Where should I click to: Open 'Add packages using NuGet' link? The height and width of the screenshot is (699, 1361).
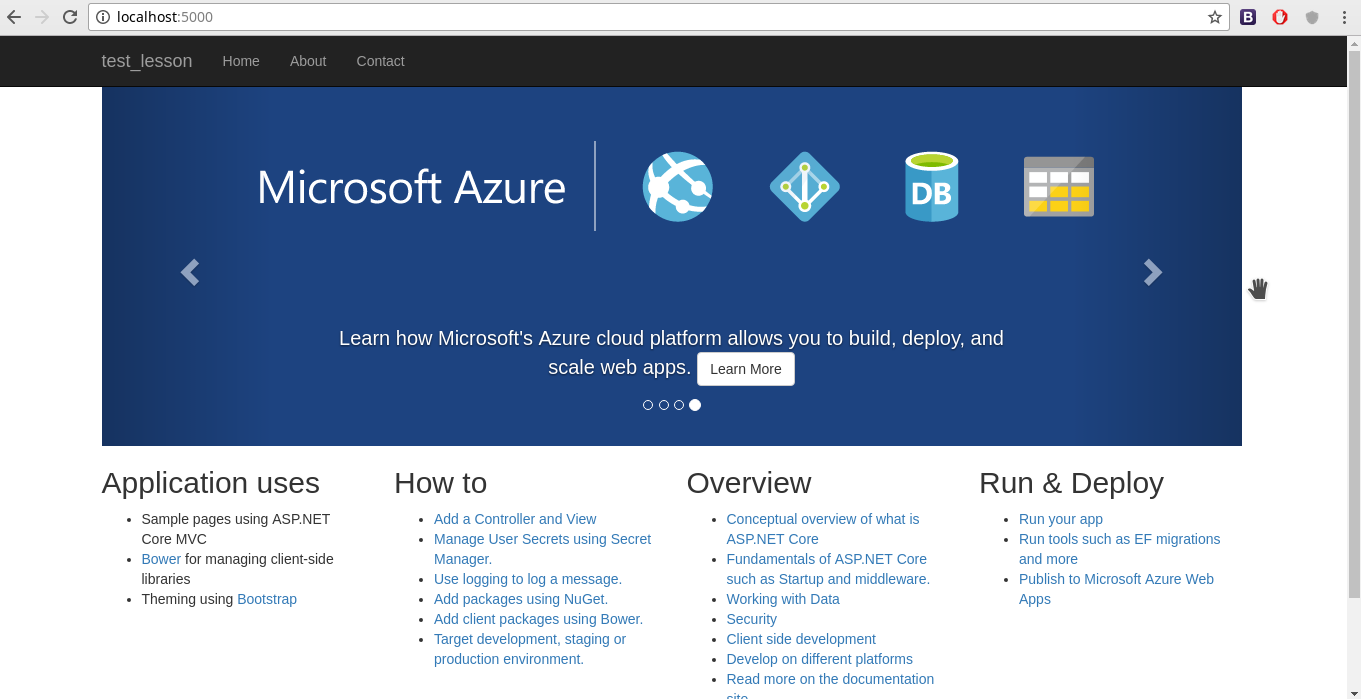tap(521, 599)
